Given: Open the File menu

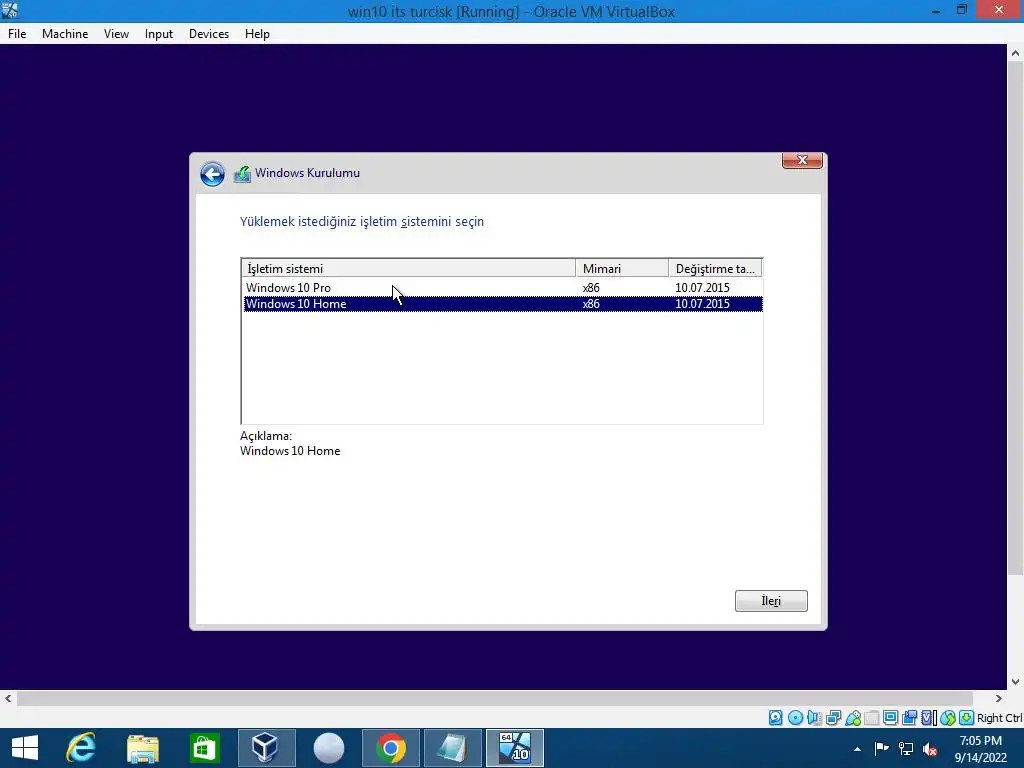Looking at the screenshot, I should pyautogui.click(x=17, y=34).
